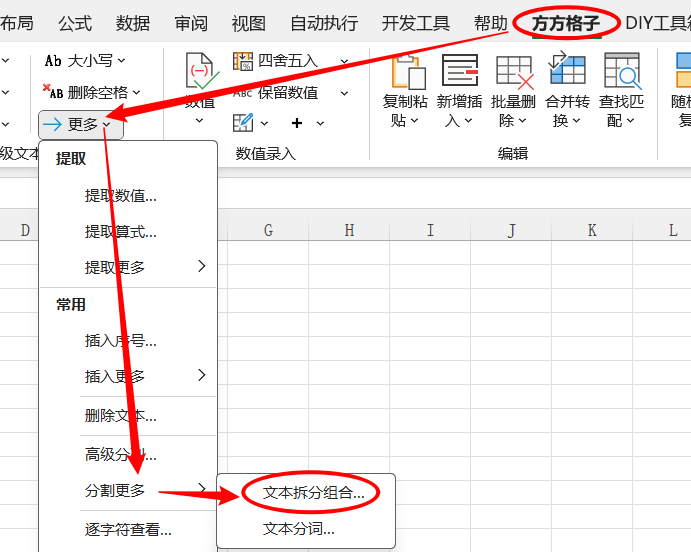The height and width of the screenshot is (552, 691).
Task: Select column J header
Action: click(511, 230)
